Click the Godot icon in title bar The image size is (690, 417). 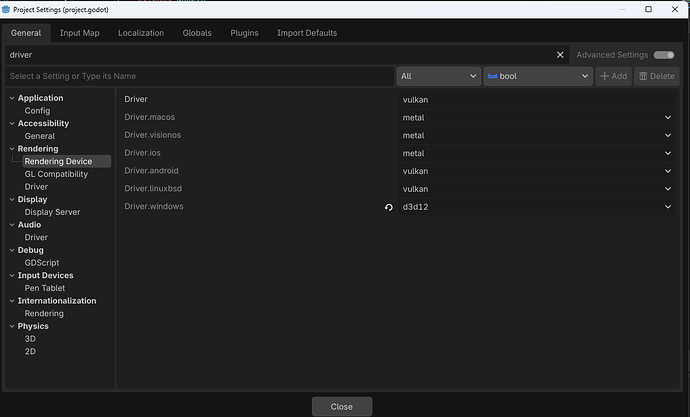(7, 9)
